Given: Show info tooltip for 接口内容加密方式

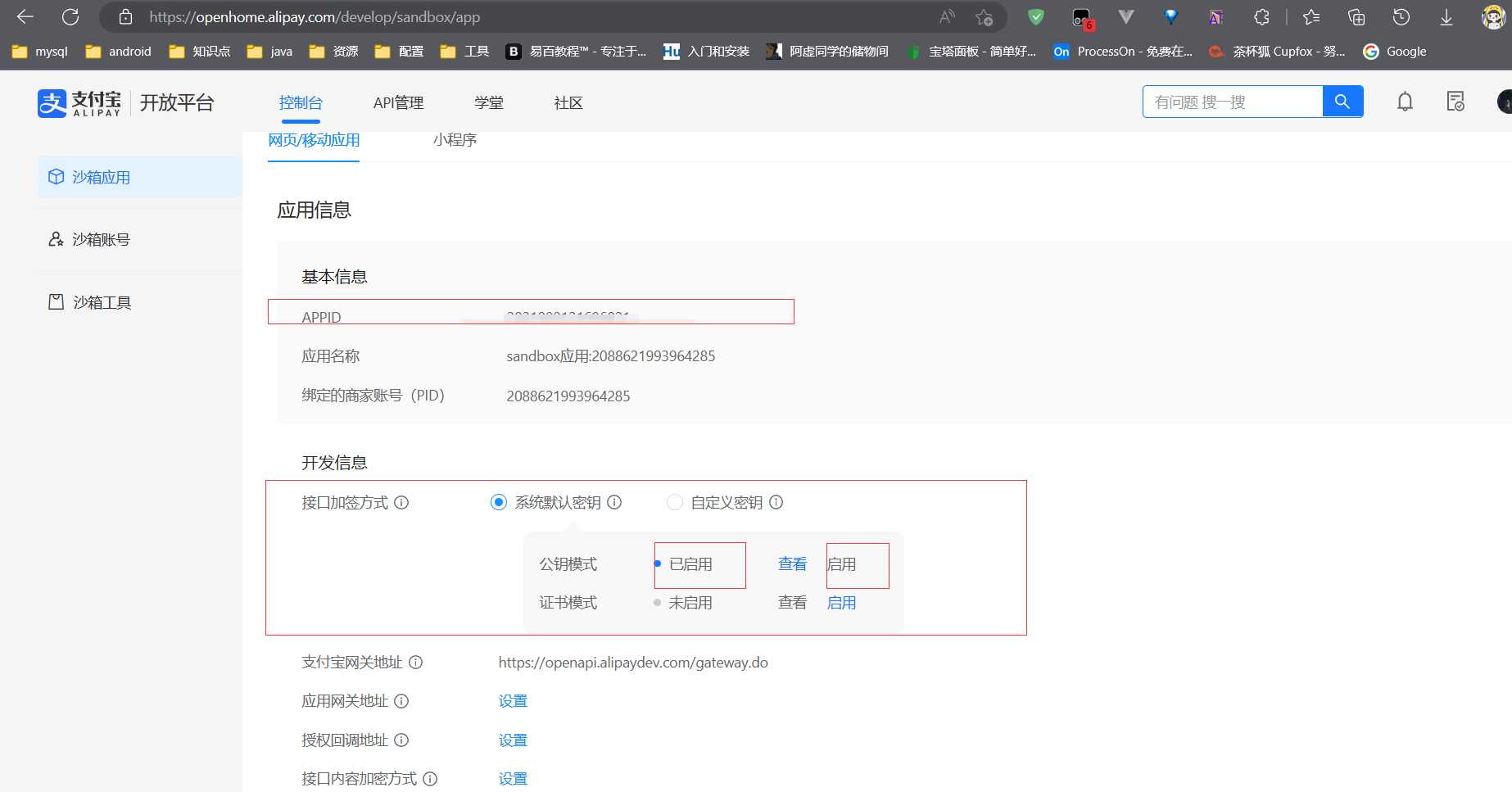Looking at the screenshot, I should click(430, 779).
